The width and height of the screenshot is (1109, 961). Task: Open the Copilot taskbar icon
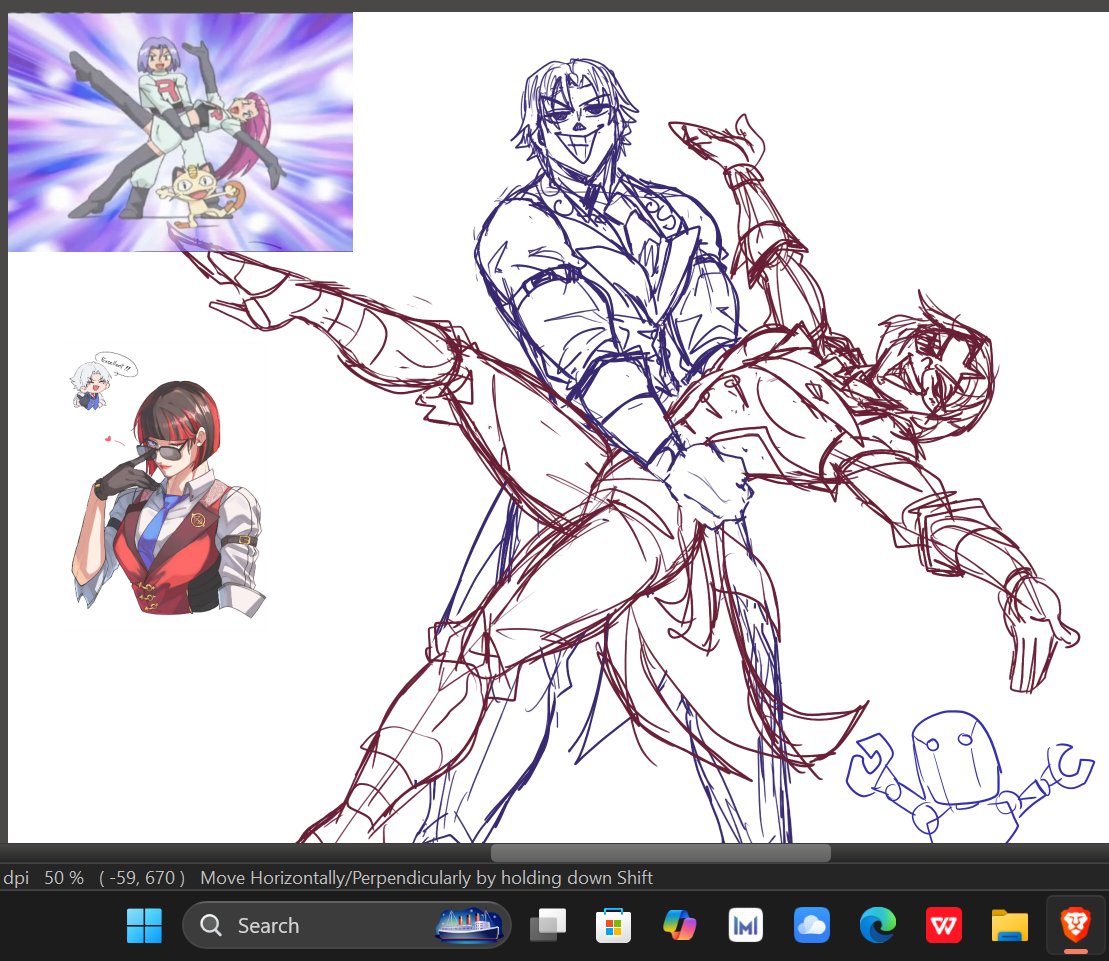(680, 925)
